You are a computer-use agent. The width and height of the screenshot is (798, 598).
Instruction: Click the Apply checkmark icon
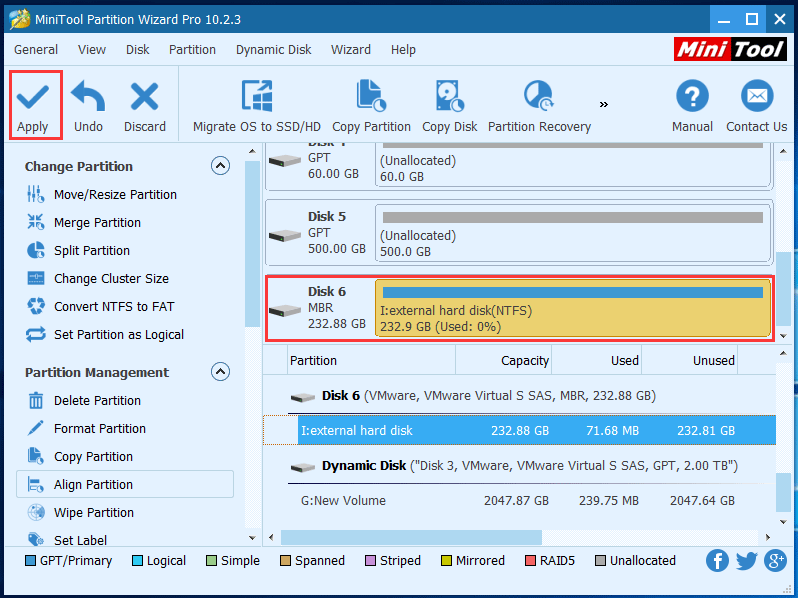coord(33,97)
